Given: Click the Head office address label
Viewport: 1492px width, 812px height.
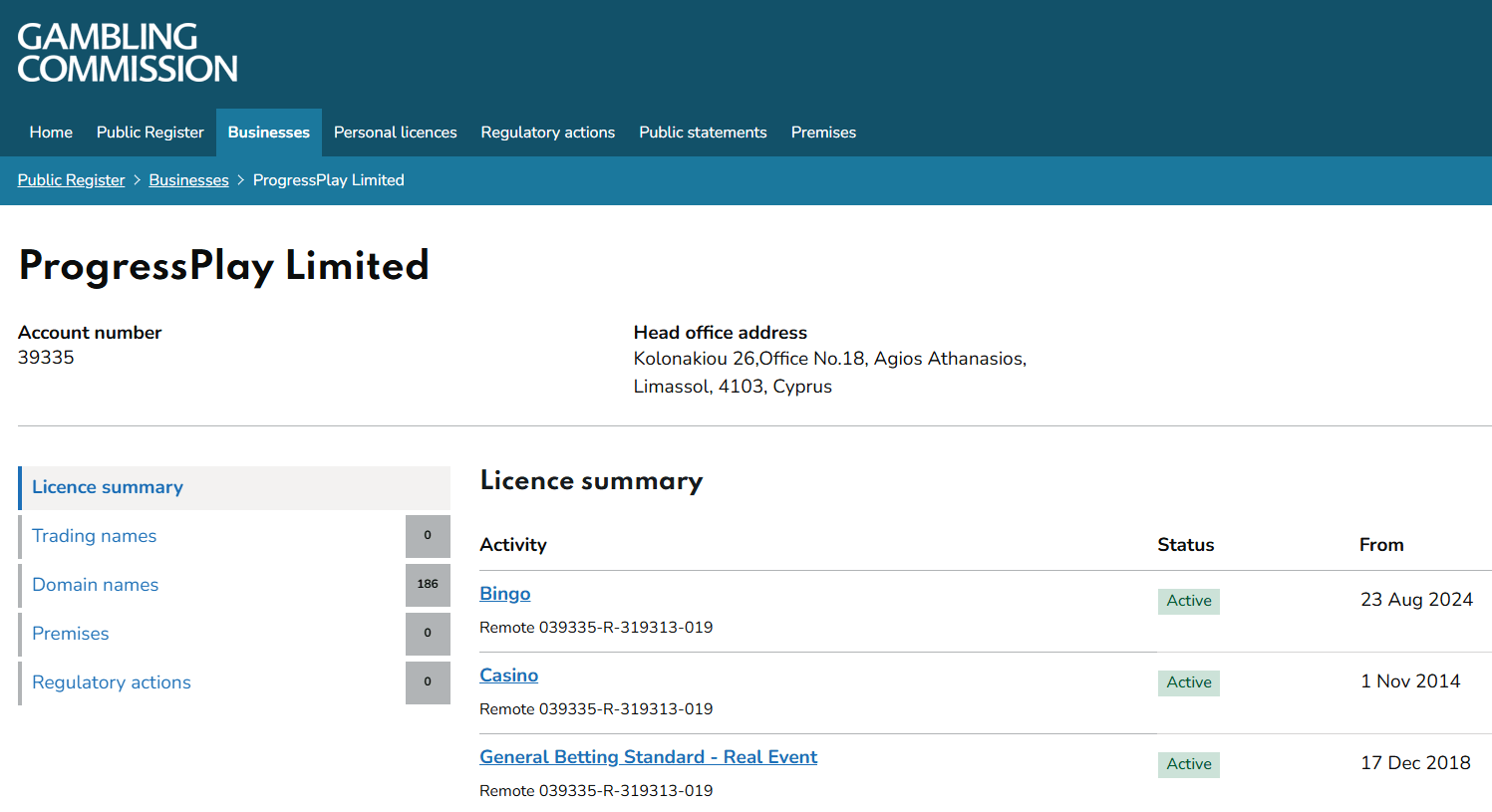Looking at the screenshot, I should tap(721, 333).
